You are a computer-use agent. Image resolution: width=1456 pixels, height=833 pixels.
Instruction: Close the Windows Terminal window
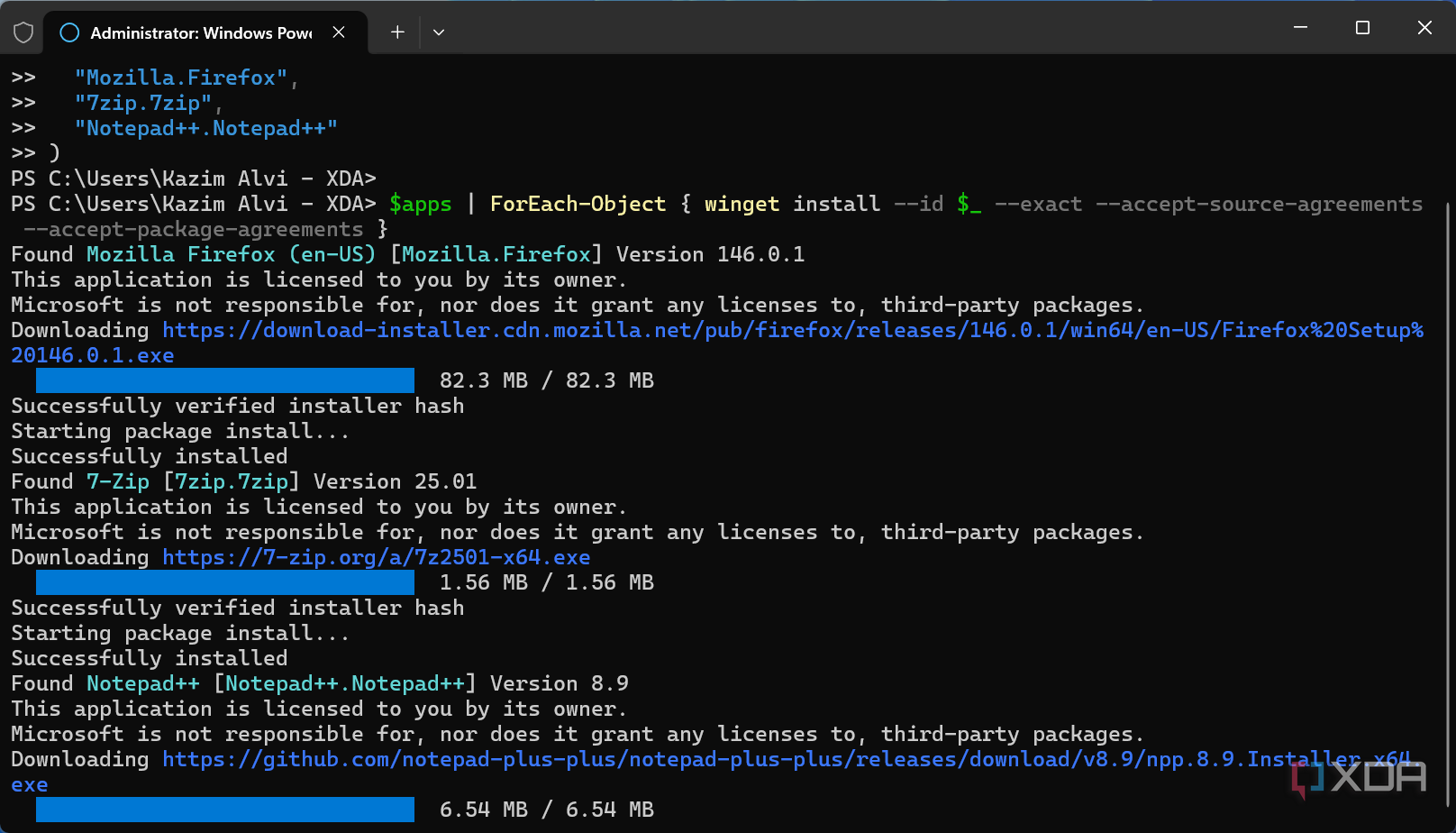tap(1424, 28)
